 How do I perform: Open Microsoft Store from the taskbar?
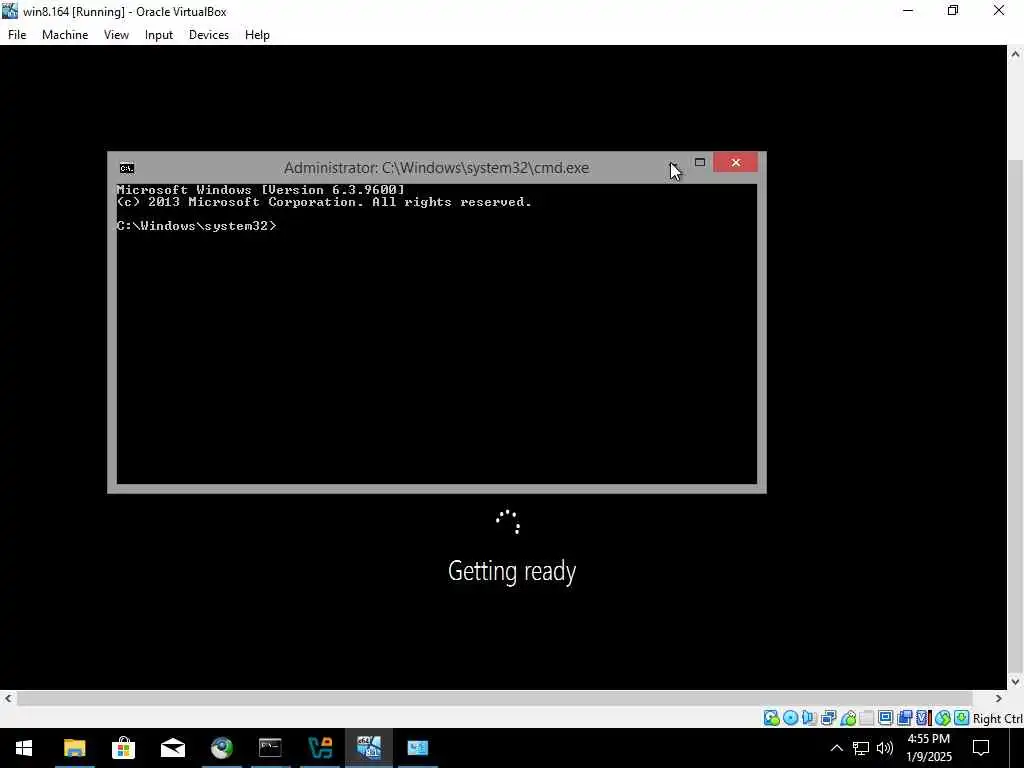(123, 748)
